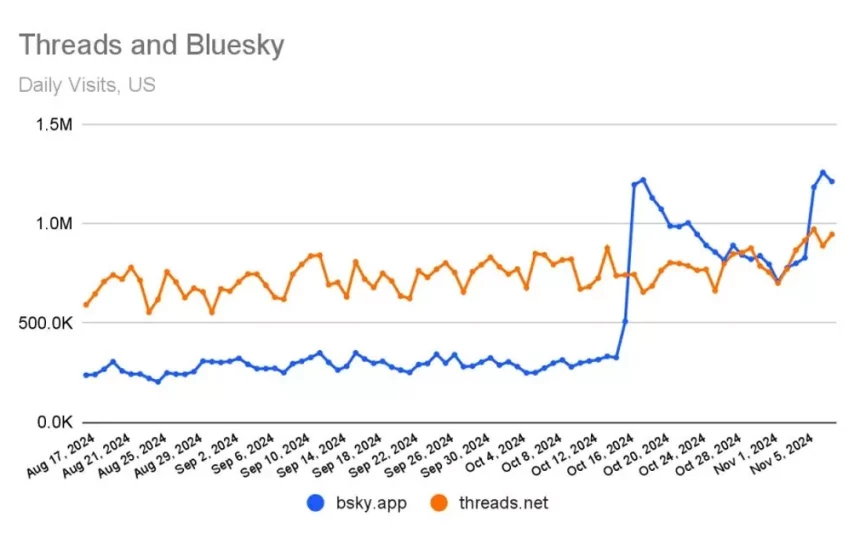854x540 pixels.
Task: Click the last orange threads.net data point
Action: click(x=832, y=234)
